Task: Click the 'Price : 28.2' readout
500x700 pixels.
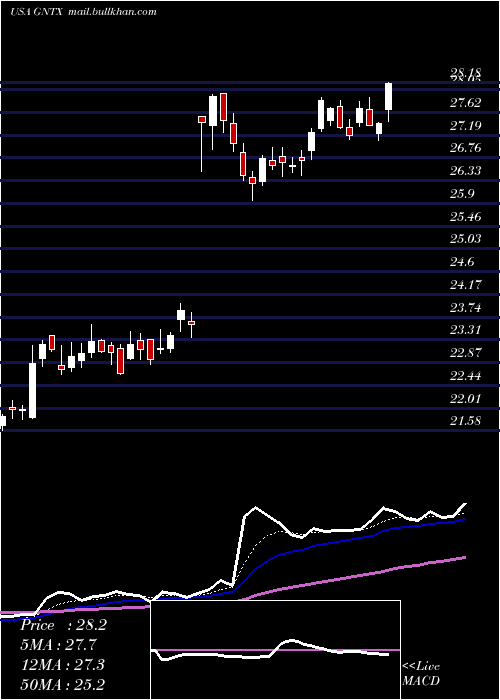Action: [63, 625]
